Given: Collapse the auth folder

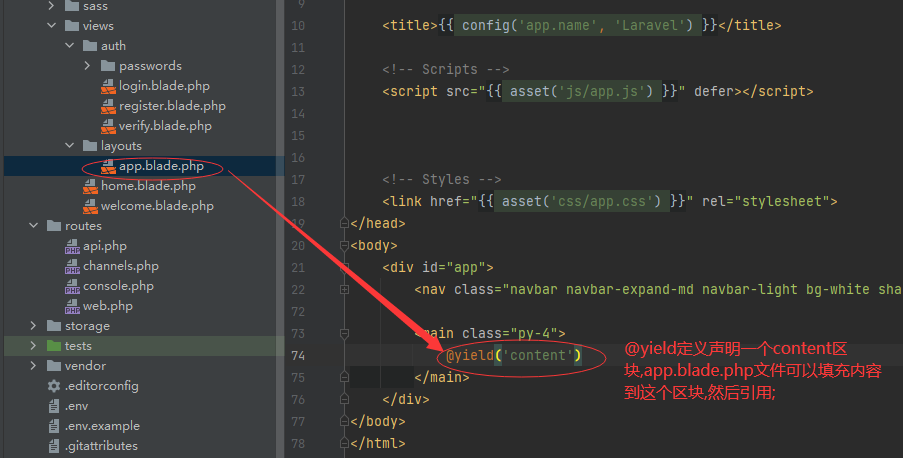Looking at the screenshot, I should coord(70,46).
